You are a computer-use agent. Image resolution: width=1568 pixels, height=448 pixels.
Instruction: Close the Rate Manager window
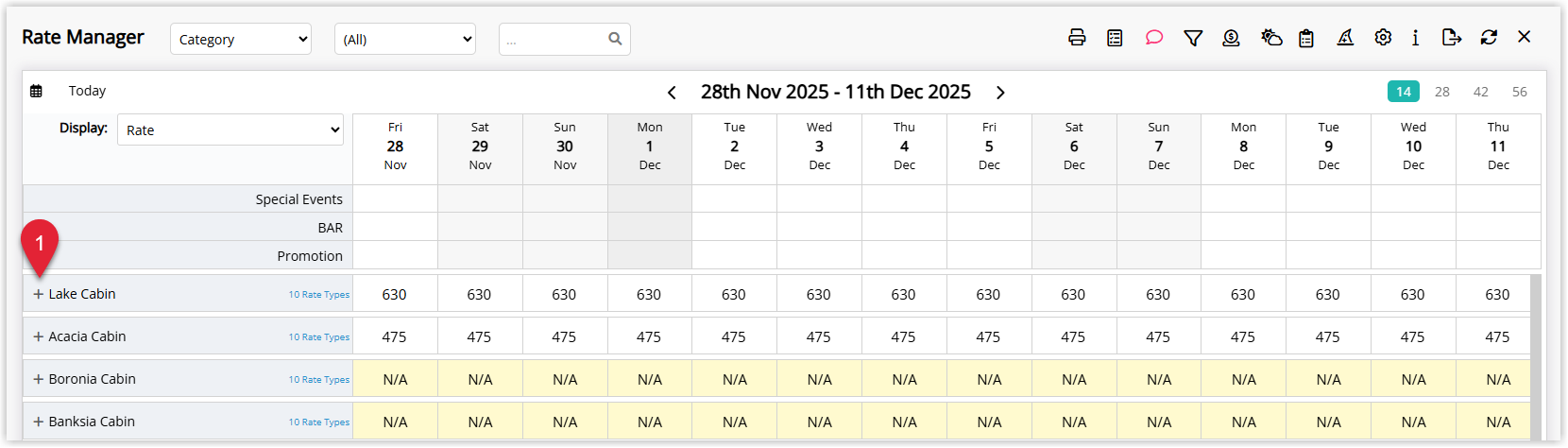[x=1524, y=37]
